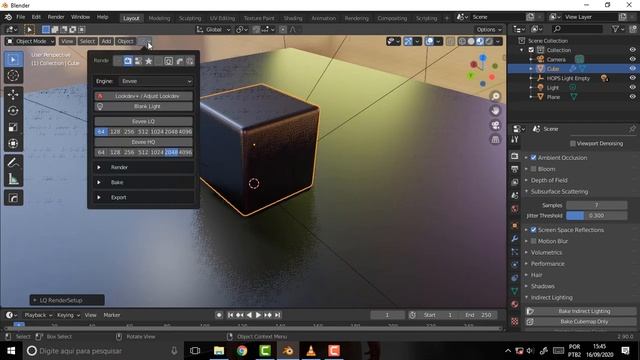Adjust Jitter Threshold slider
This screenshot has width=640, height=360.
[x=596, y=216]
